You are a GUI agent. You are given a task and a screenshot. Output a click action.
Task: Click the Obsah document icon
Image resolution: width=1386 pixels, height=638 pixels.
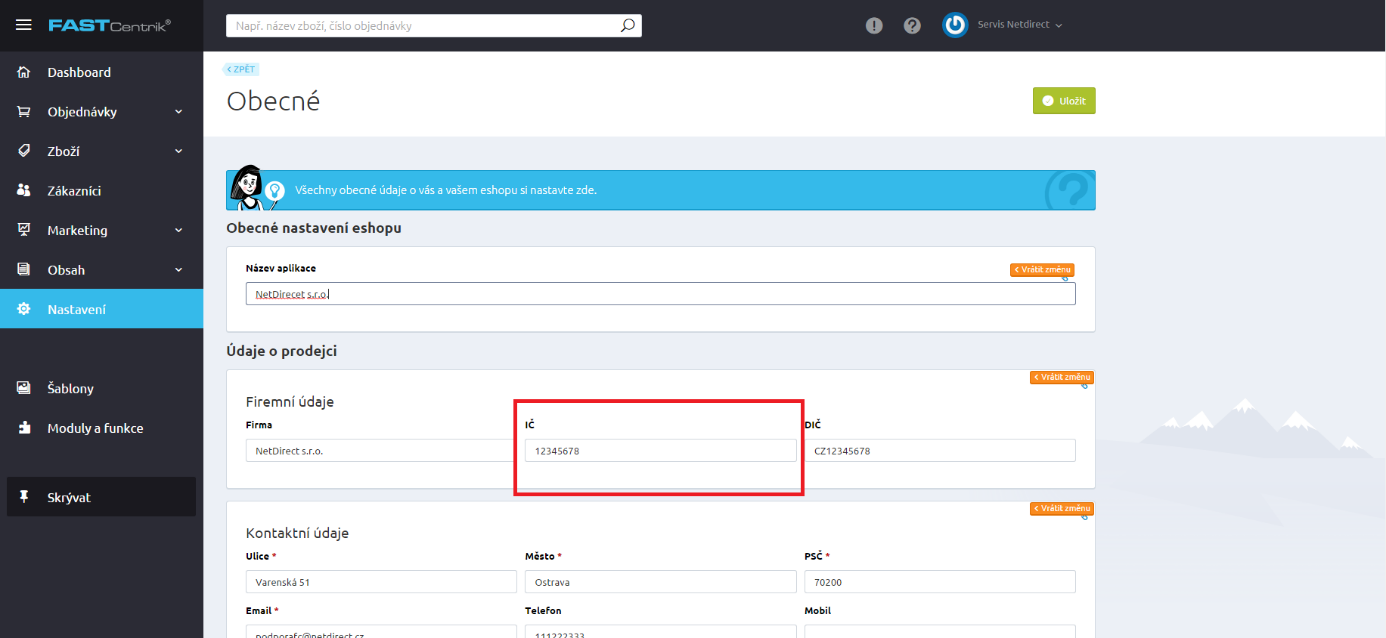pyautogui.click(x=24, y=270)
